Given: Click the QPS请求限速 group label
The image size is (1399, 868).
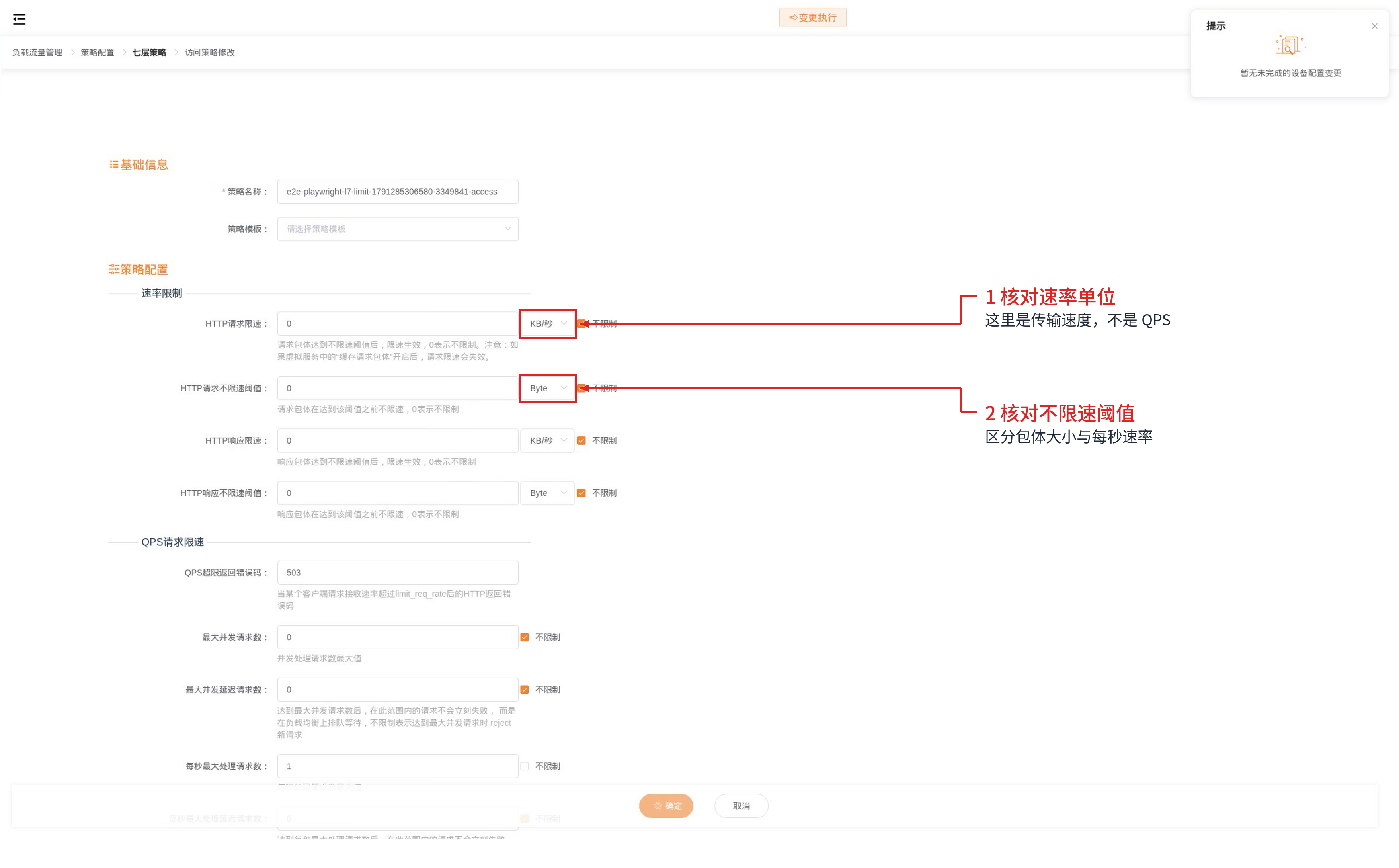Looking at the screenshot, I should [x=172, y=542].
